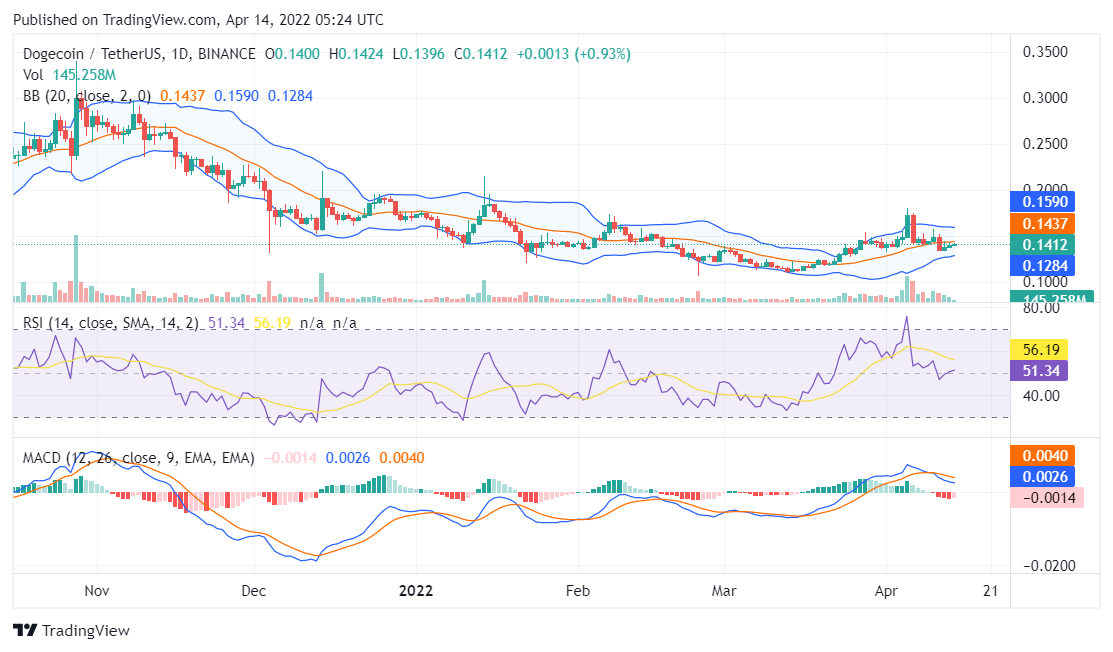This screenshot has height=652, width=1113.
Task: Select the BB (20, close, 2, 0) legend
Action: 87,96
